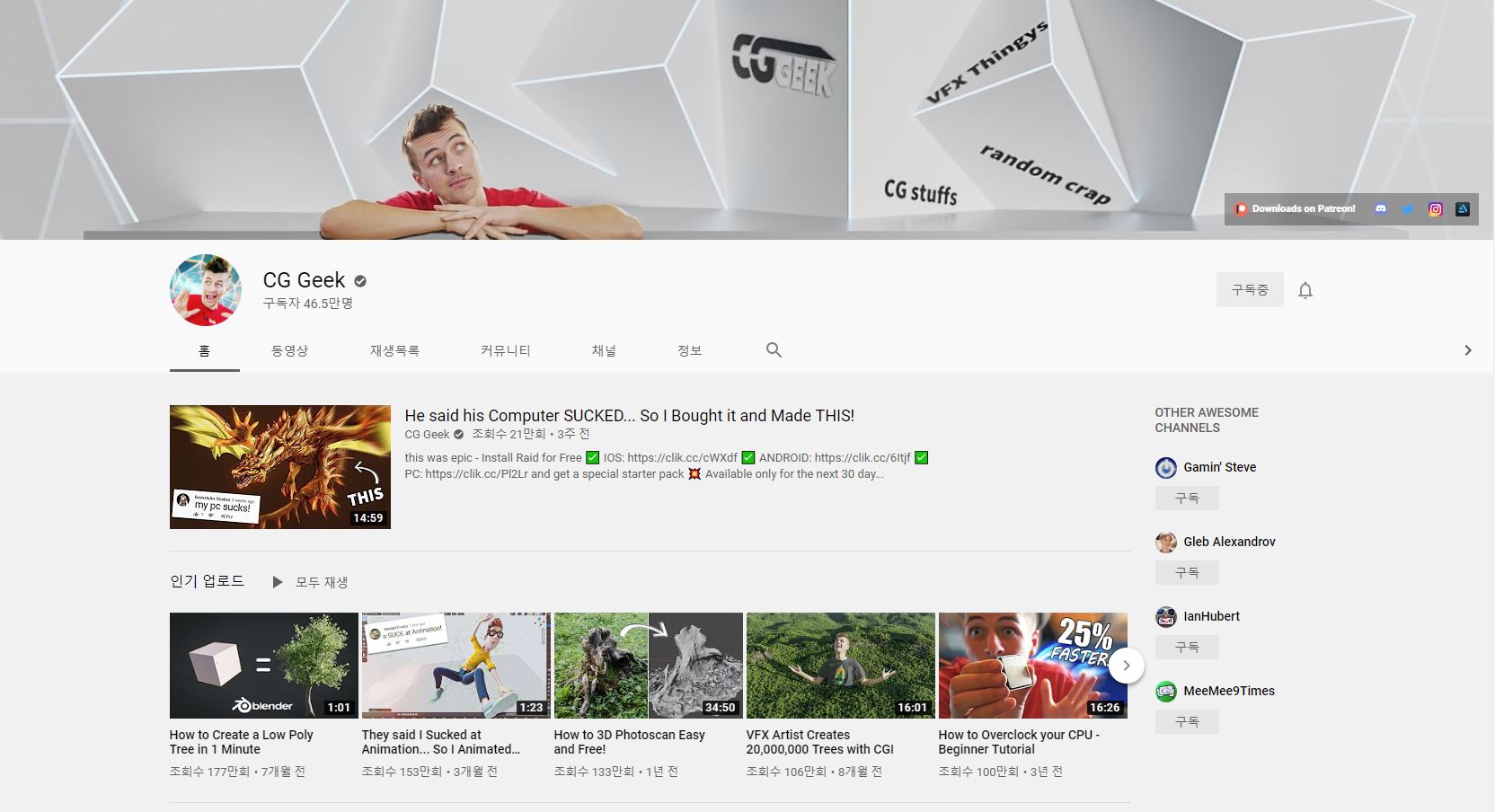The image size is (1495, 812).
Task: Click the Gamin' Steve channel avatar
Action: (1166, 468)
